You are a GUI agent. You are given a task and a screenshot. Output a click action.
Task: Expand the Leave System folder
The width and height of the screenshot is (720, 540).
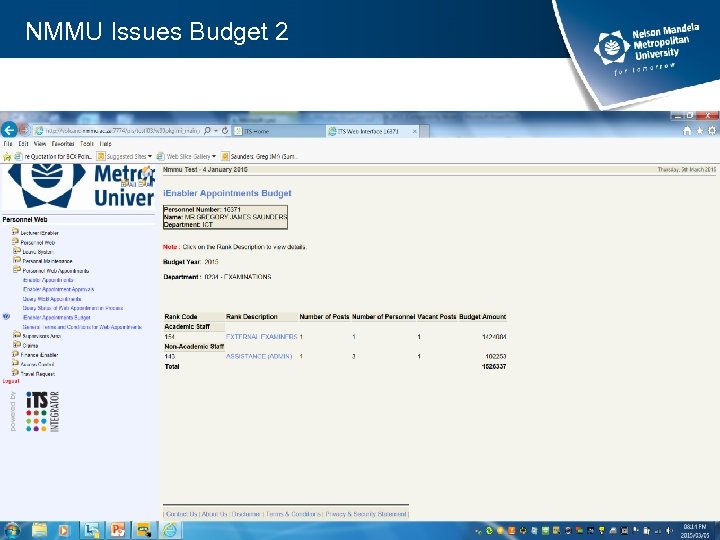coord(17,251)
